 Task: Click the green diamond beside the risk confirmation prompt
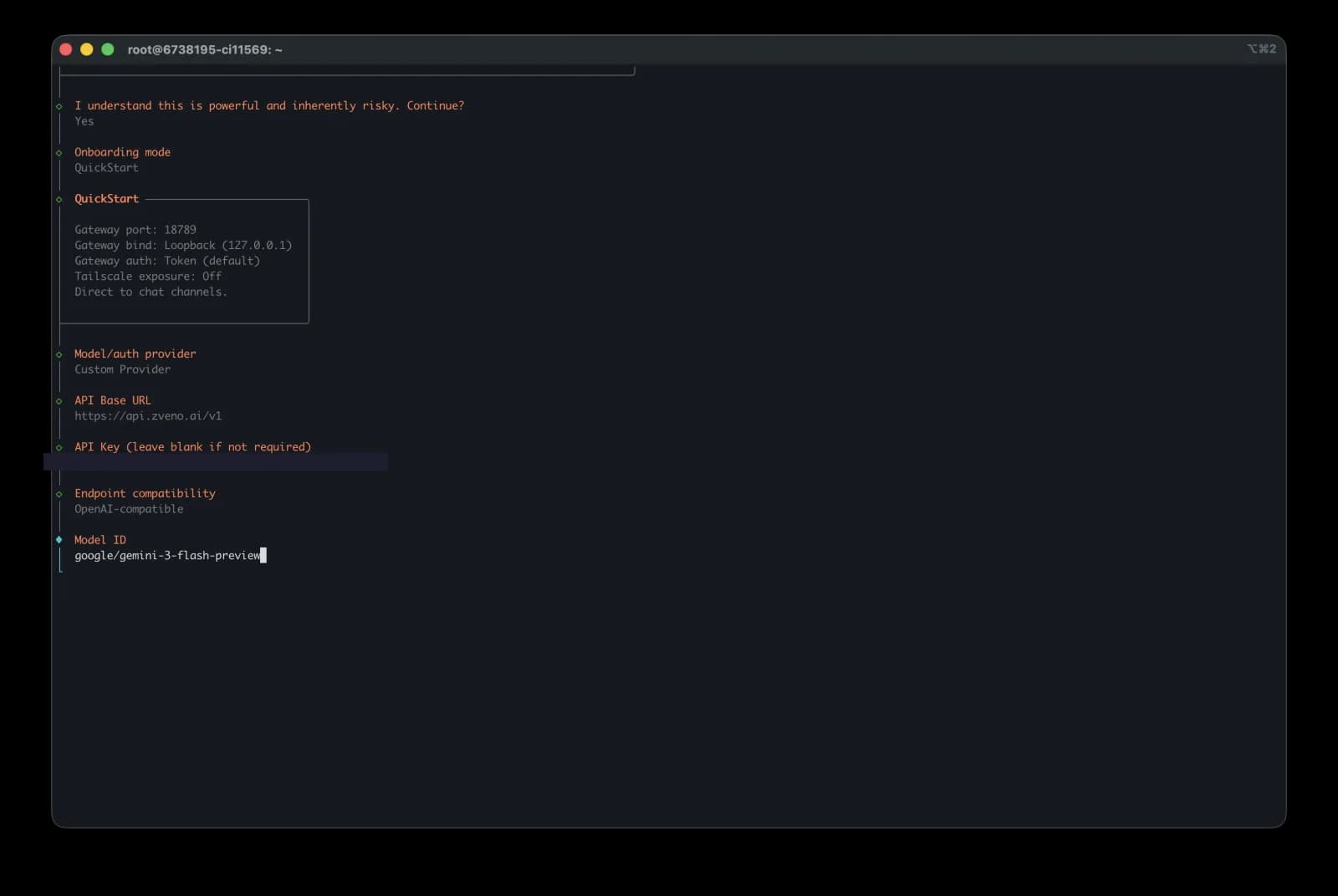pos(59,106)
